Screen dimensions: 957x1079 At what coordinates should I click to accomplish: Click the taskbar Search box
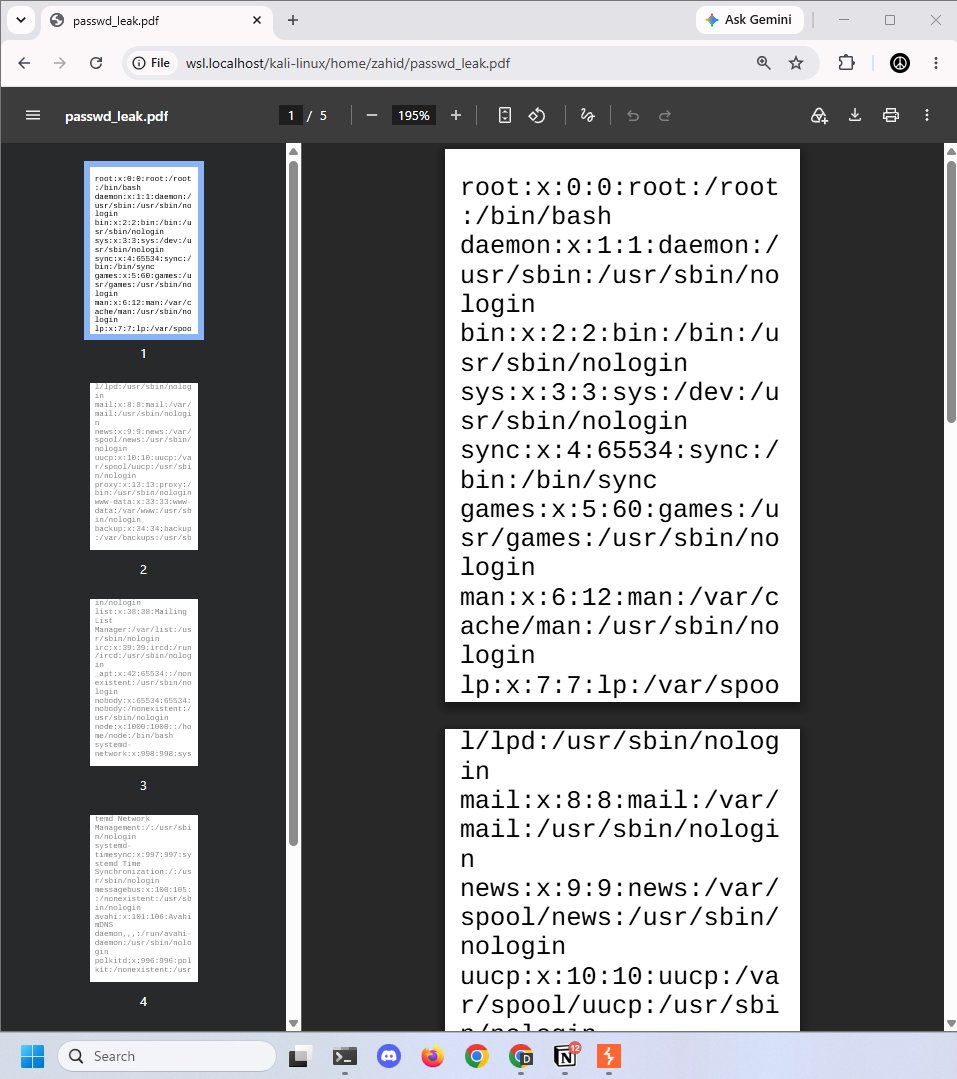pyautogui.click(x=167, y=1056)
